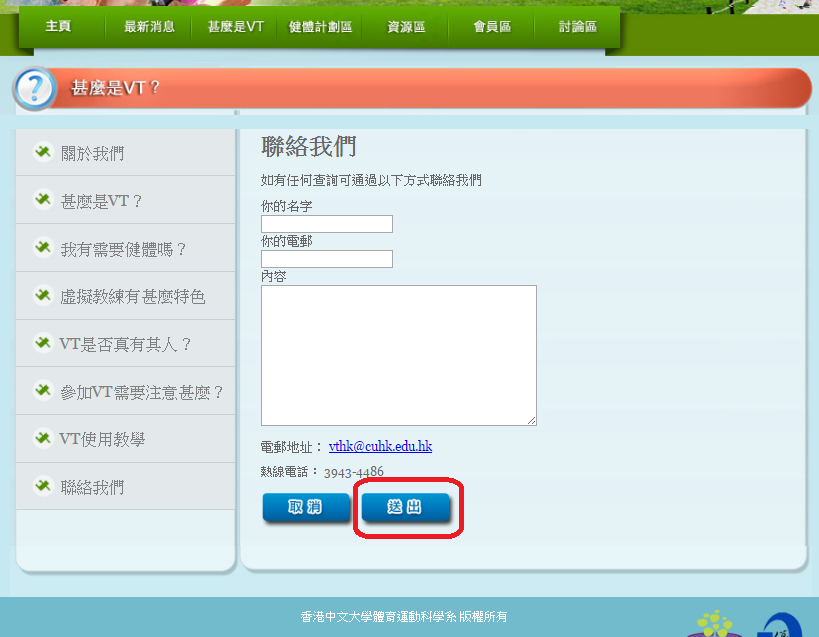The width and height of the screenshot is (819, 637).
Task: Click the question mark icon beside 甚麼是VT？
Action: pyautogui.click(x=35, y=89)
